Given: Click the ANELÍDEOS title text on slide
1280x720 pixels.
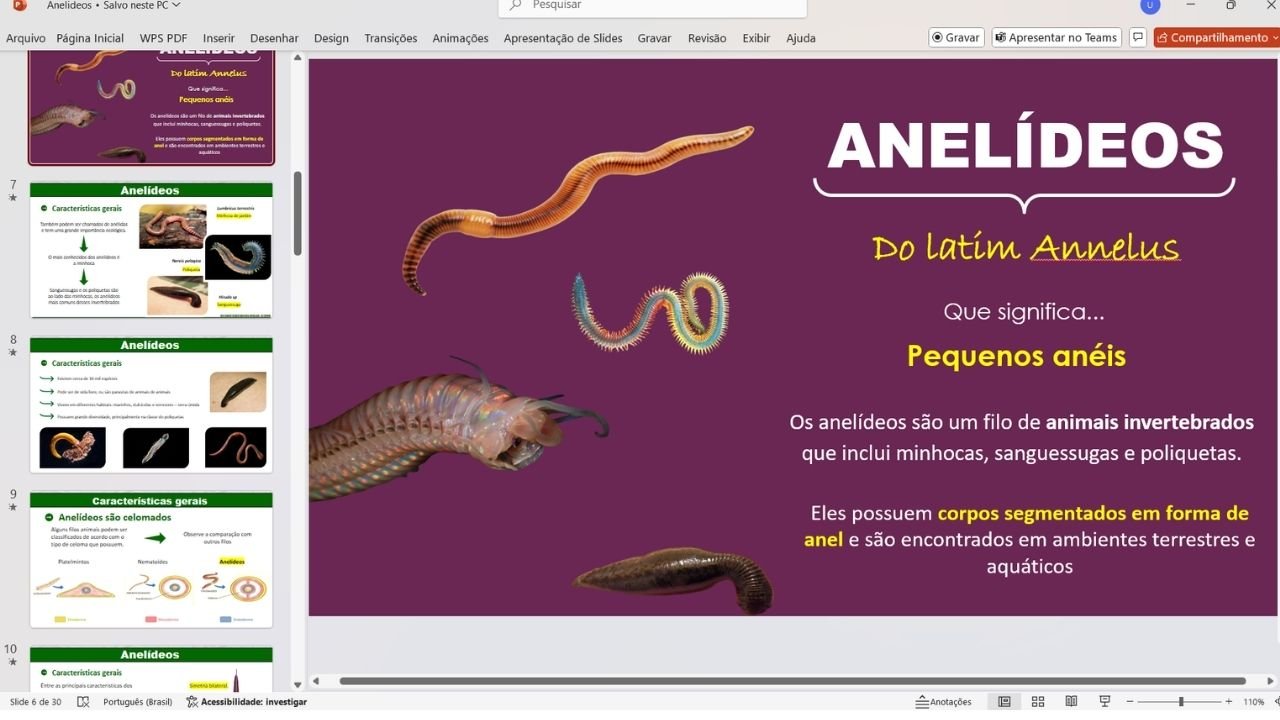Looking at the screenshot, I should click(1025, 146).
